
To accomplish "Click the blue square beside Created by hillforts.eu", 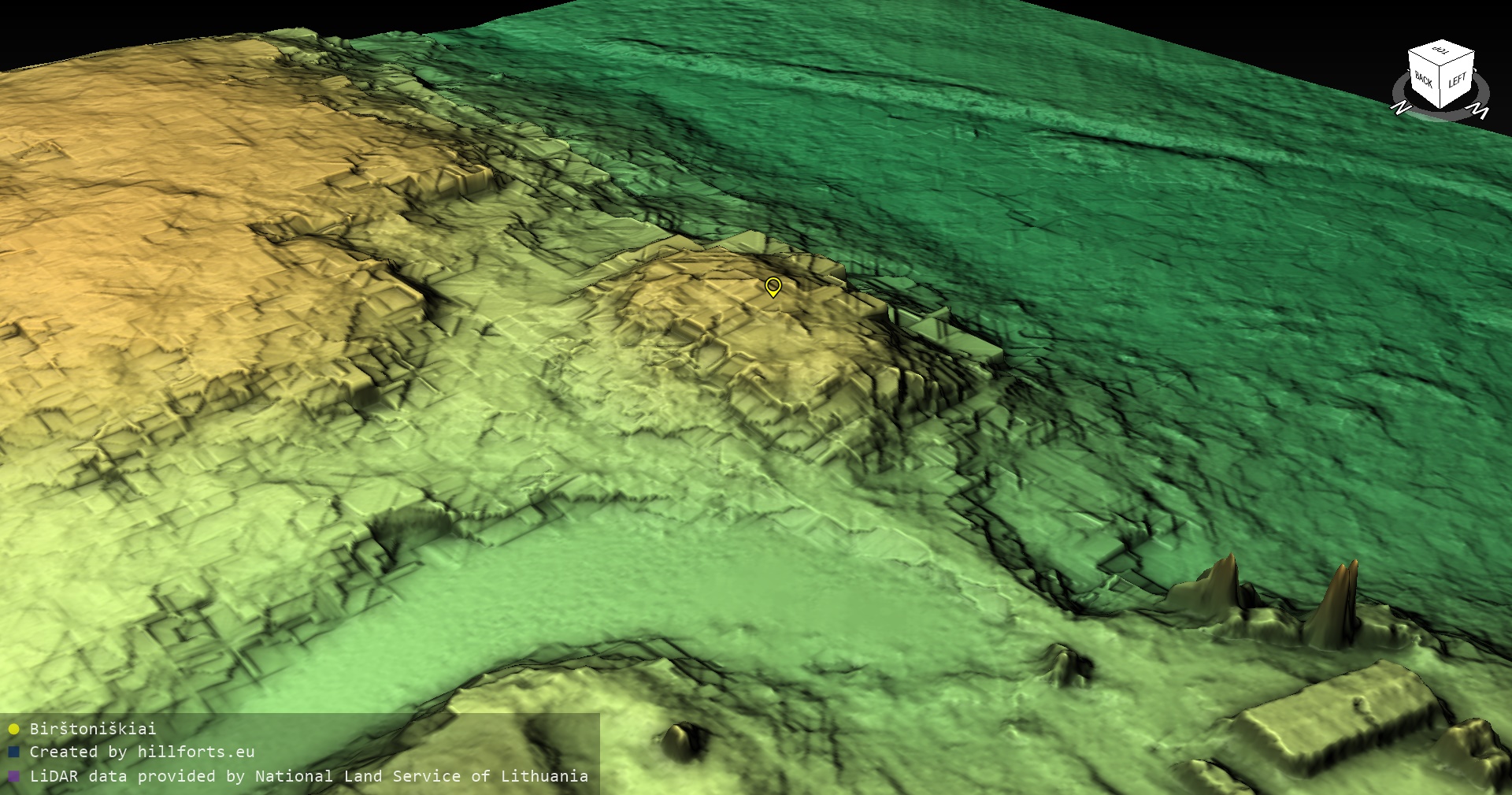I will (x=13, y=752).
